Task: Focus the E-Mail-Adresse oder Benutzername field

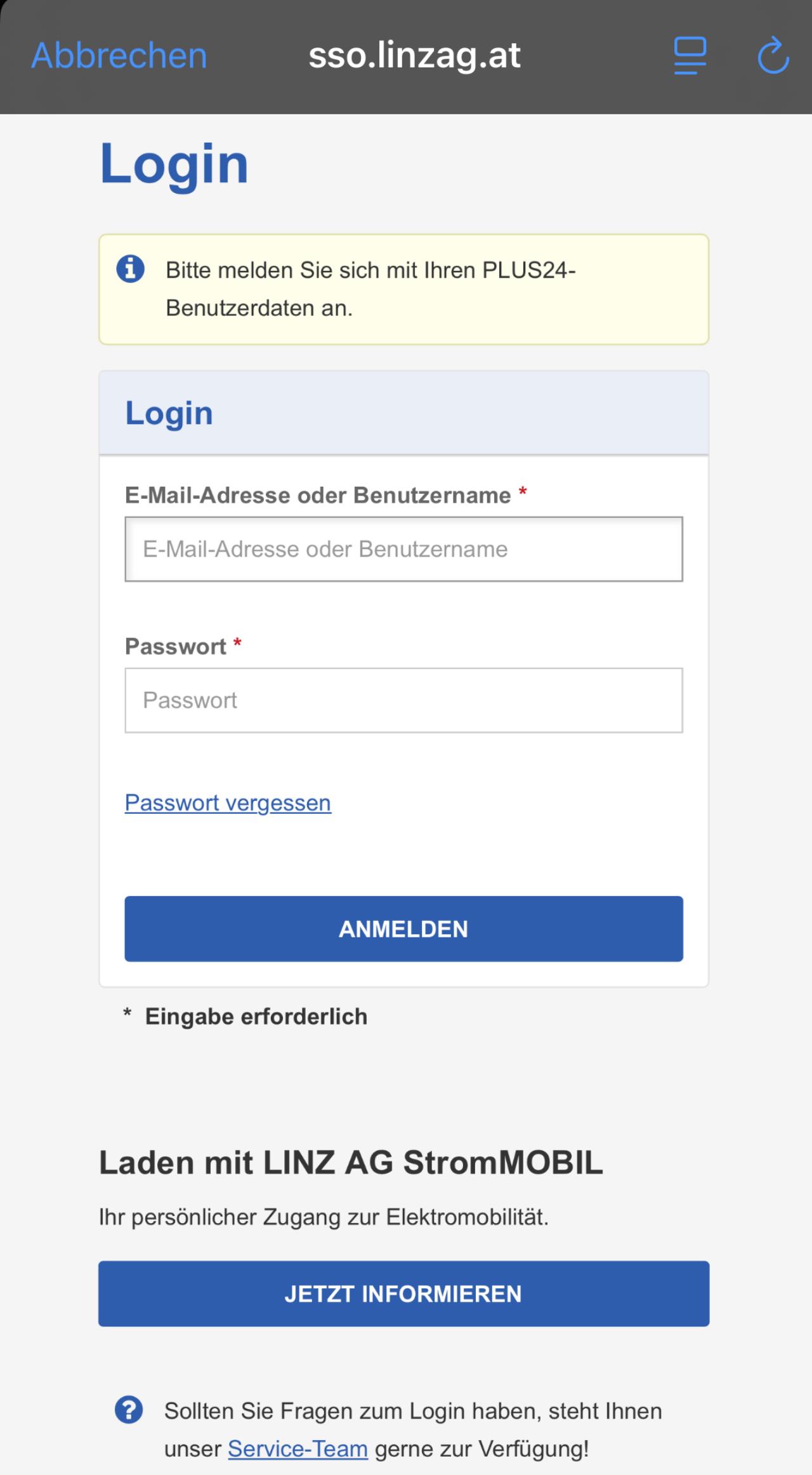Action: click(x=403, y=549)
